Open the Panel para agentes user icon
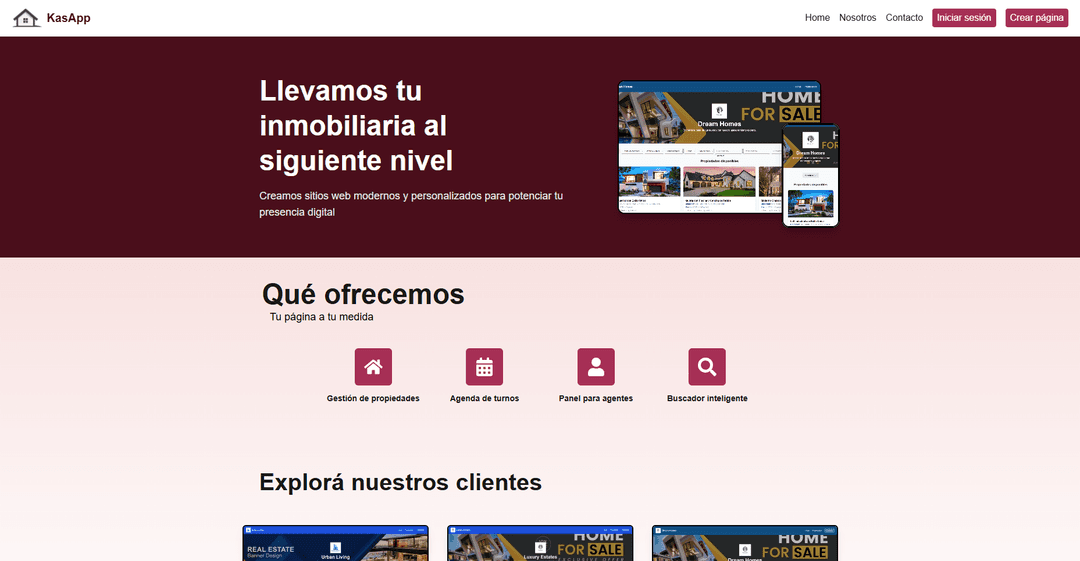Screen dimensions: 1080x561 [596, 367]
